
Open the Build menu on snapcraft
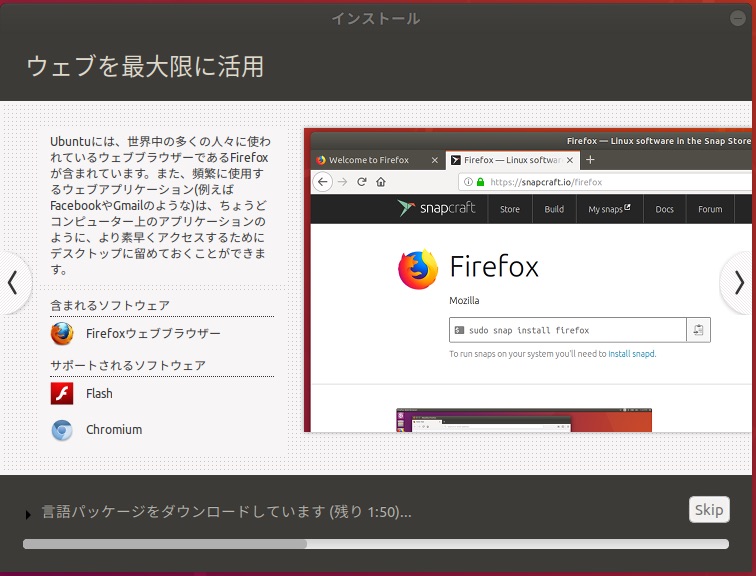554,209
